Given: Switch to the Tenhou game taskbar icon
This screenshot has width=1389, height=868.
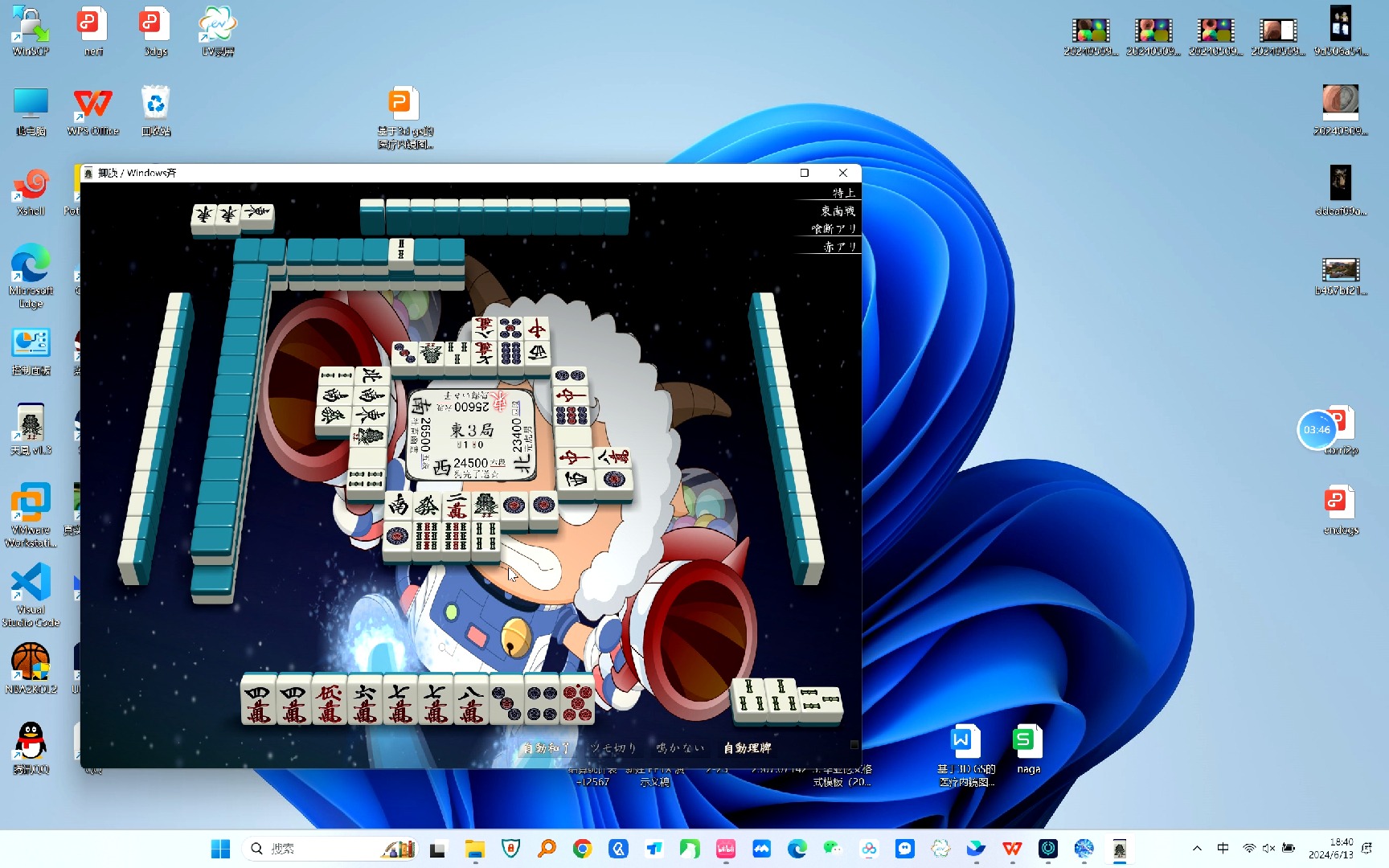Looking at the screenshot, I should 1120,849.
